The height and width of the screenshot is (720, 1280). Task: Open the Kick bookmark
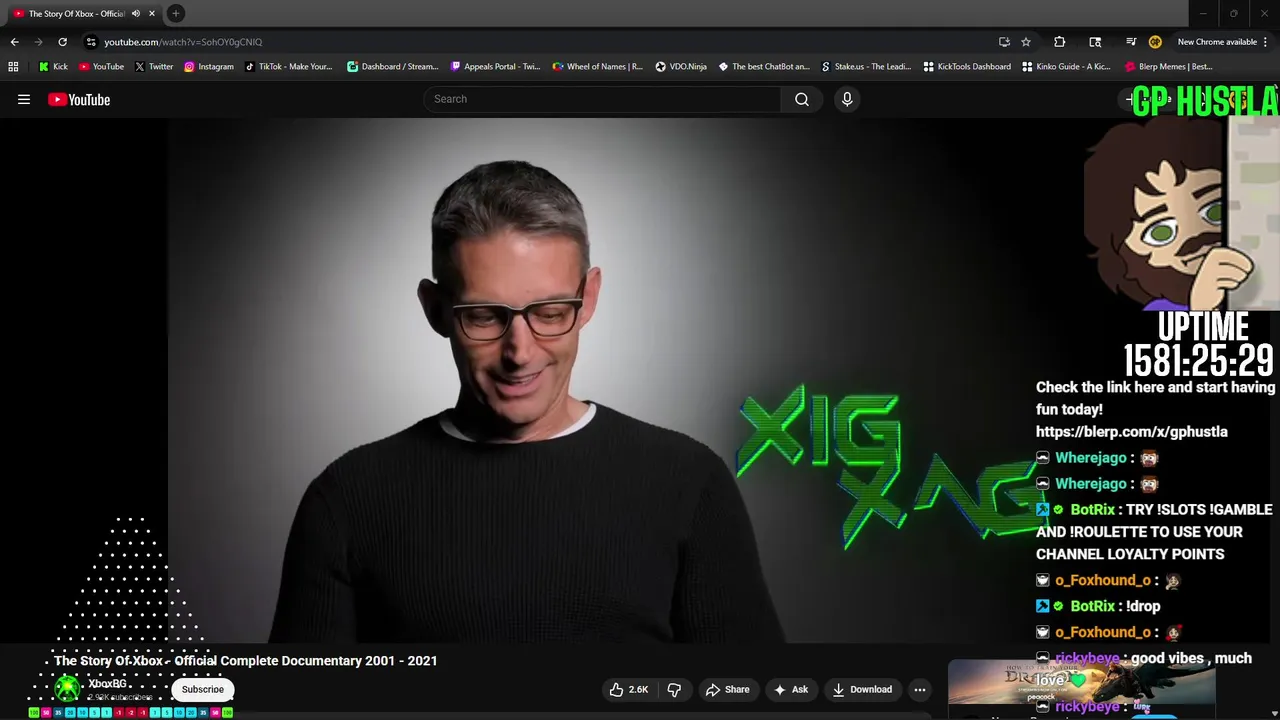(53, 67)
